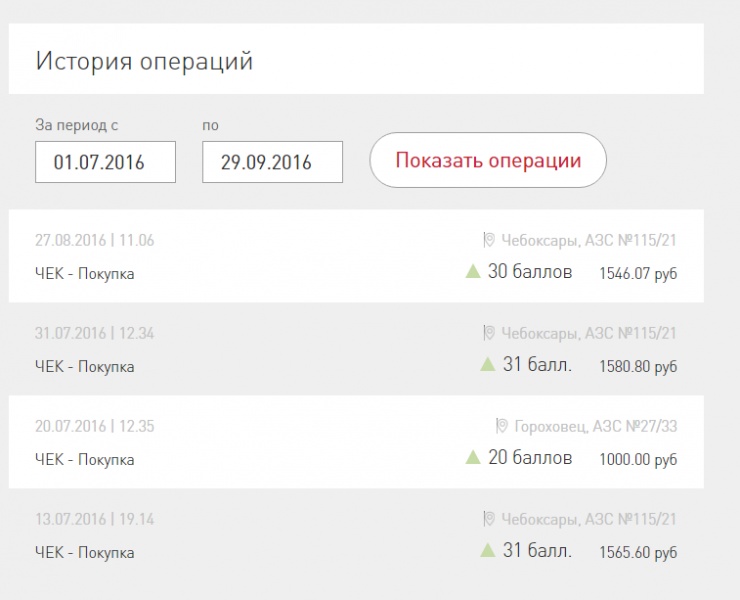Focus the start date field 01.07.2016
Image resolution: width=740 pixels, height=600 pixels.
[105, 162]
